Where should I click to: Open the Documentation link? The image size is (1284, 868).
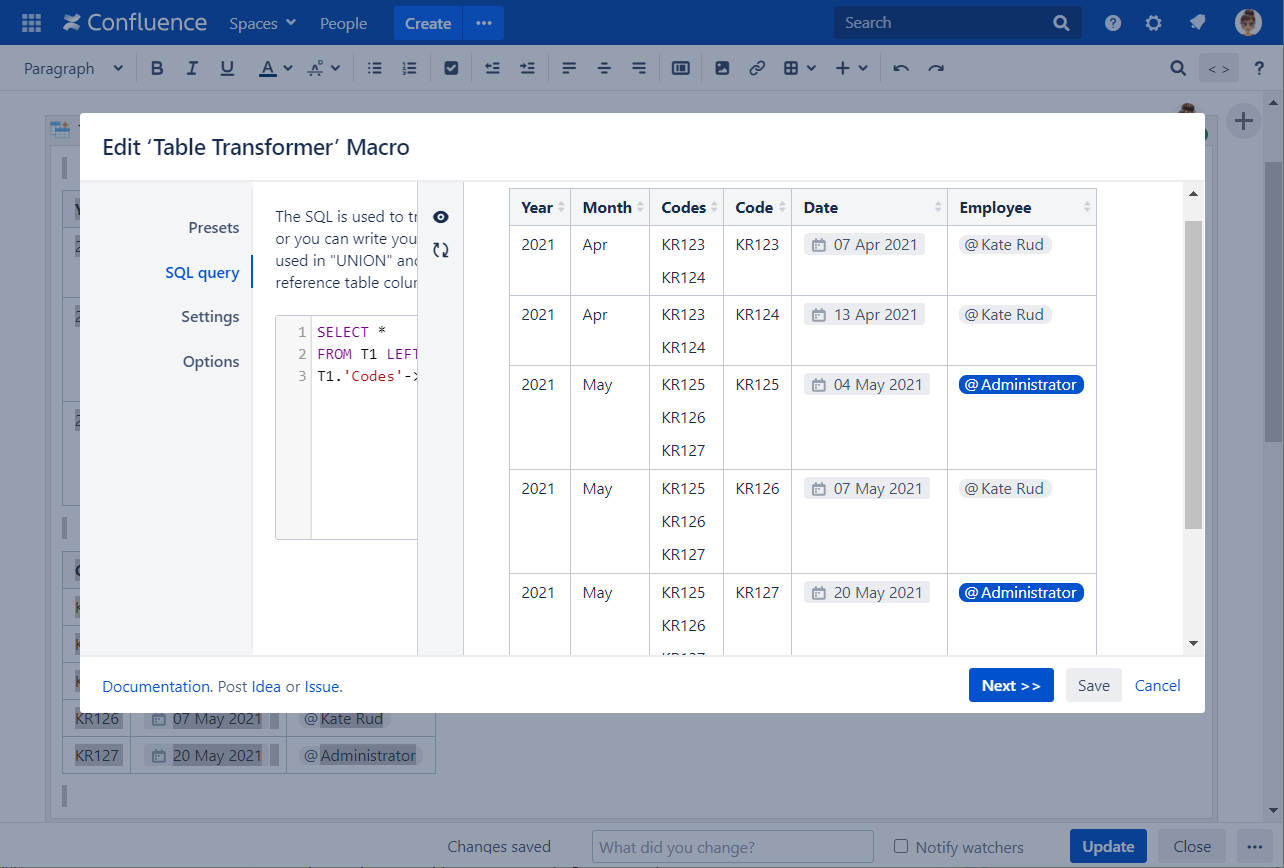(155, 687)
